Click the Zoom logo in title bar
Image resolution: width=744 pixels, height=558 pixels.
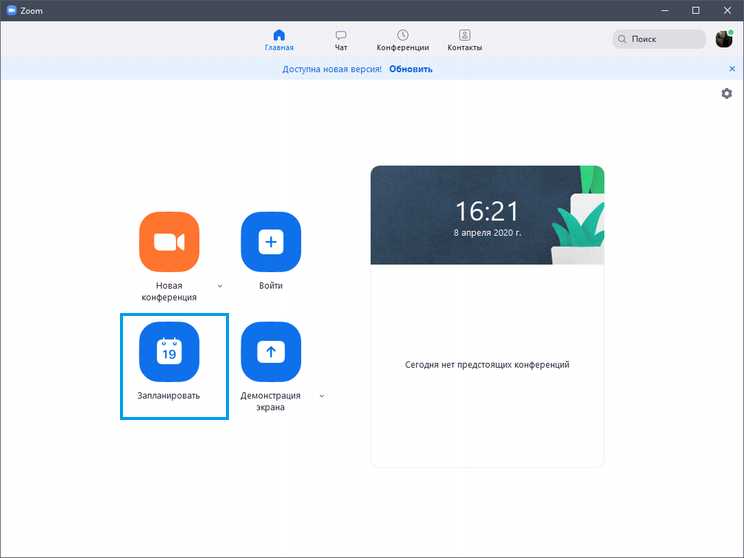pyautogui.click(x=11, y=10)
